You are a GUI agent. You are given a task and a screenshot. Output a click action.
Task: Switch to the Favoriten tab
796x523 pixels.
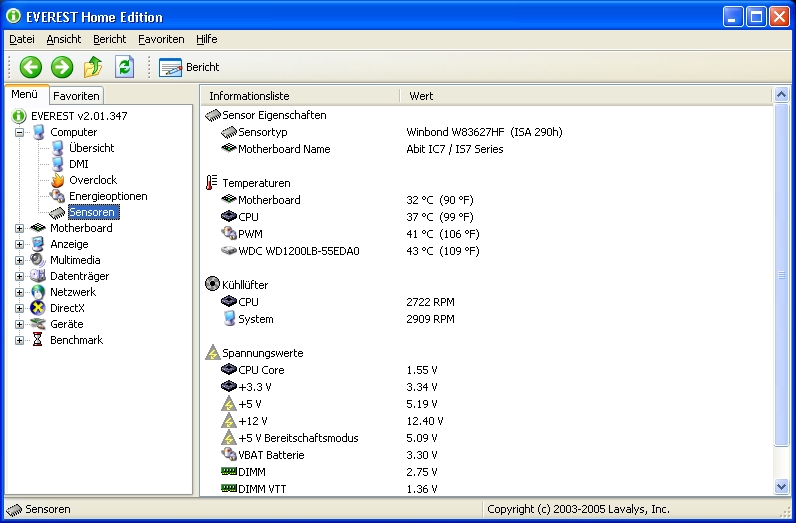(x=76, y=96)
